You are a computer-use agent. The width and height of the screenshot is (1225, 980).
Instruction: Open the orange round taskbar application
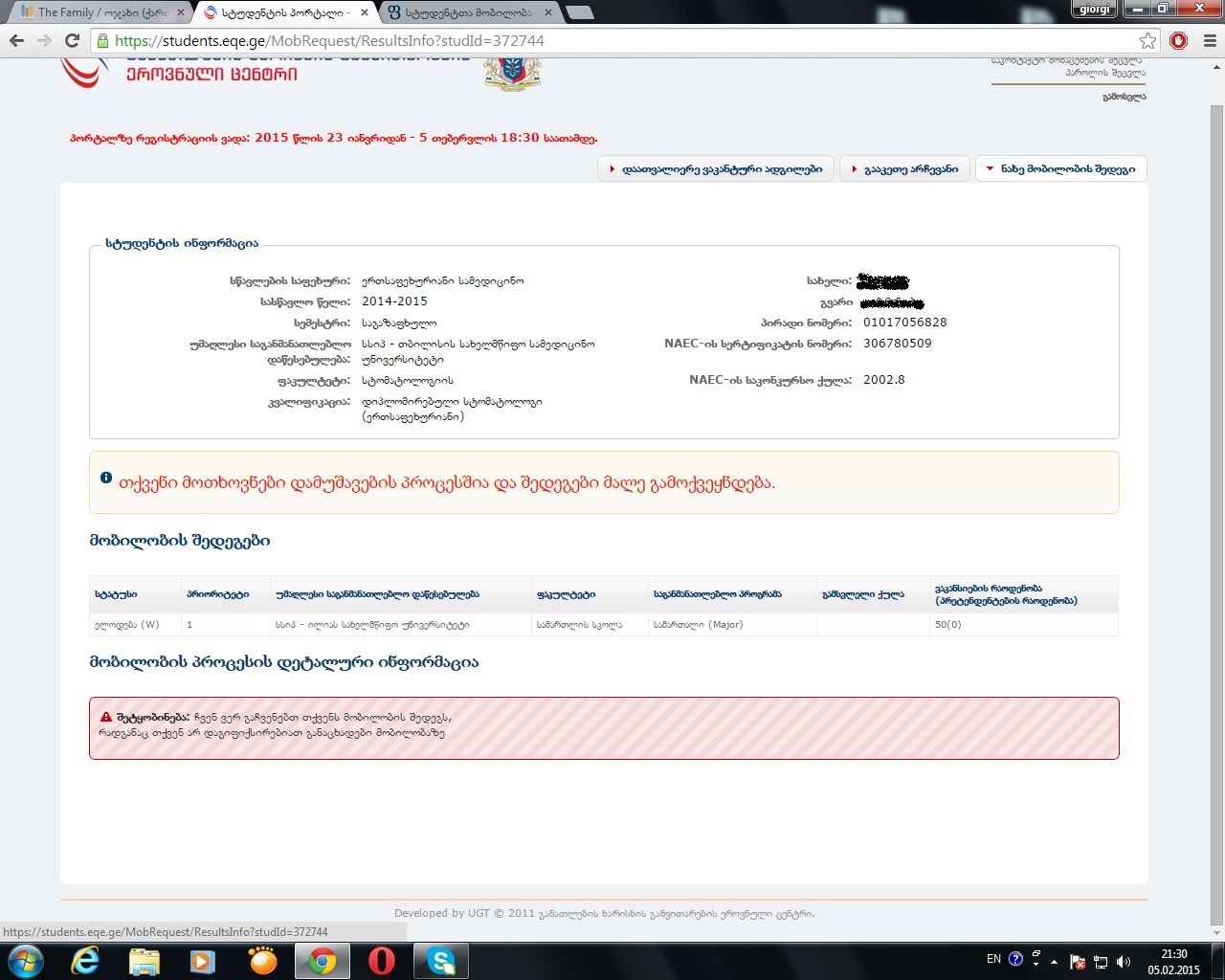point(262,960)
